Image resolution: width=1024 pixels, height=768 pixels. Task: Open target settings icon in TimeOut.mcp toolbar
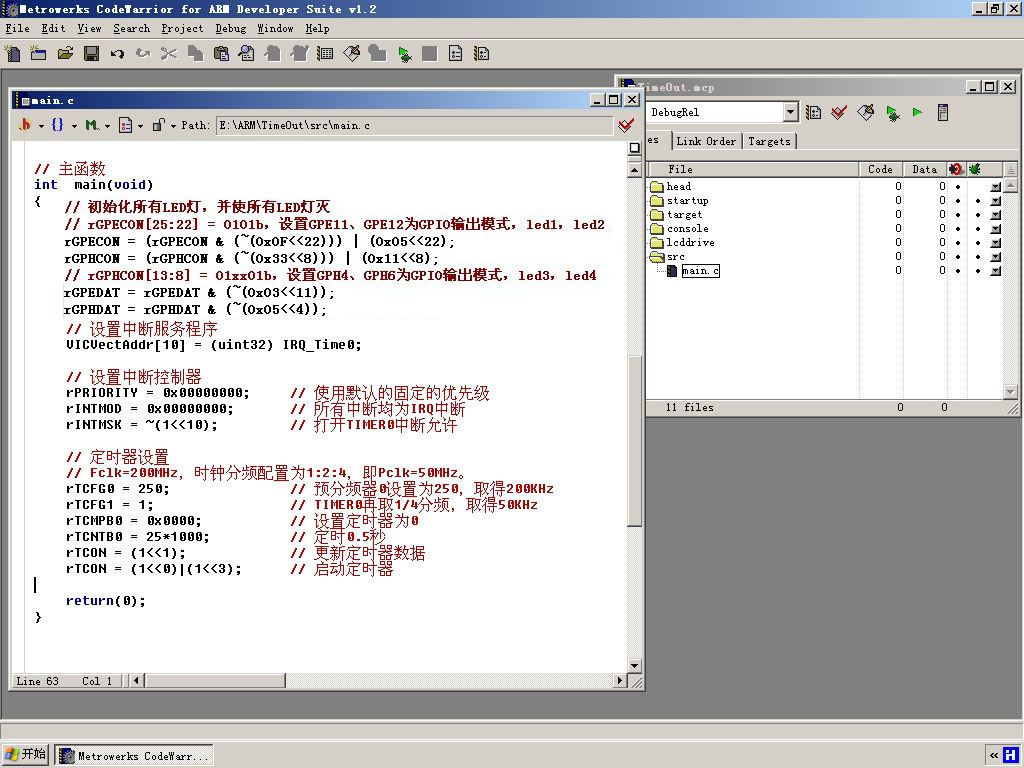(x=813, y=112)
